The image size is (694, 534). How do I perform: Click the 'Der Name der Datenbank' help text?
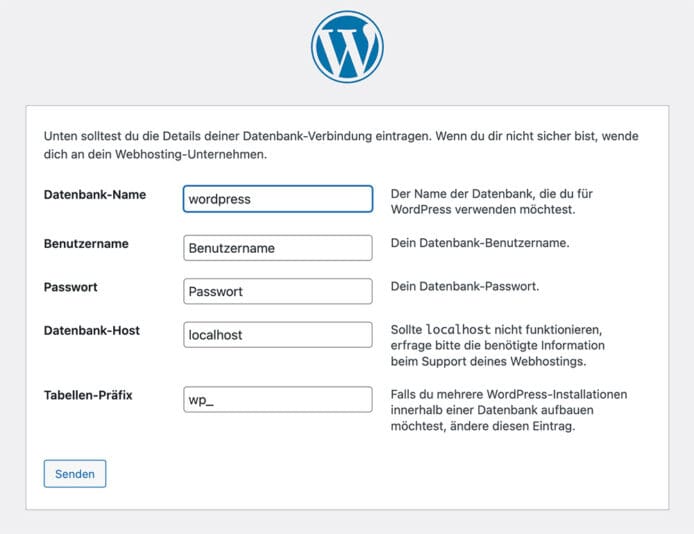pos(492,202)
